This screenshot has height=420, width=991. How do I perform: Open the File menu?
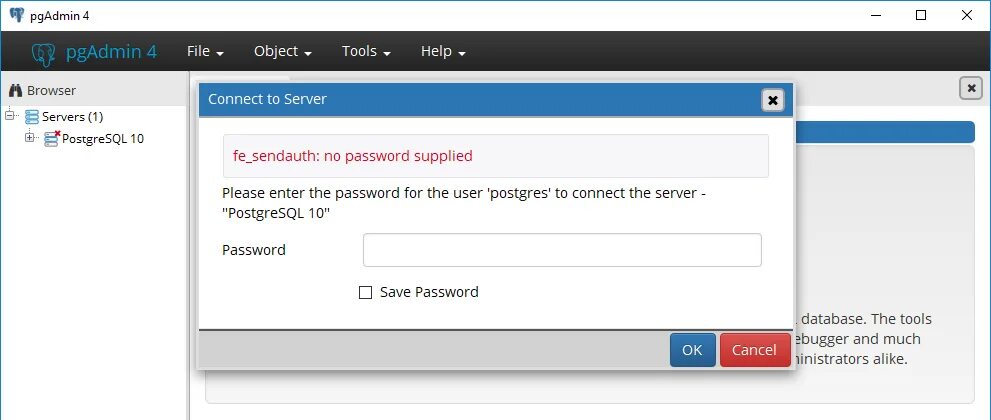204,52
